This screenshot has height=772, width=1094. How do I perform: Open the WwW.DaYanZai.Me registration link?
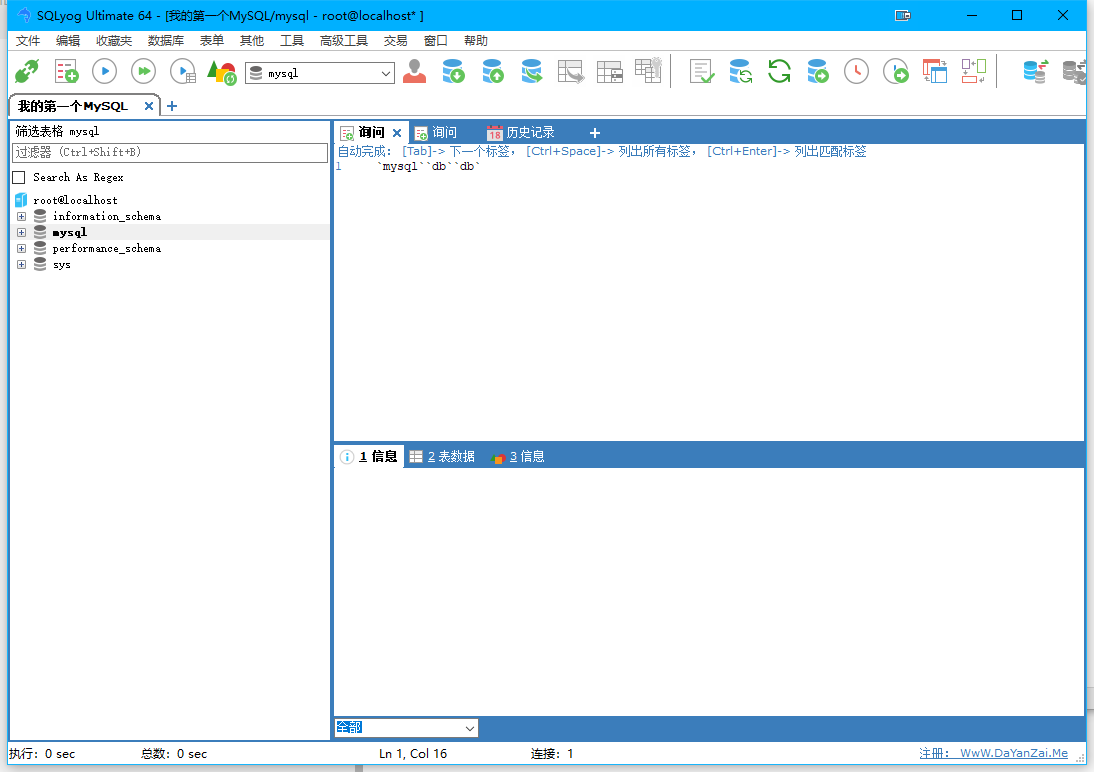click(x=1014, y=753)
